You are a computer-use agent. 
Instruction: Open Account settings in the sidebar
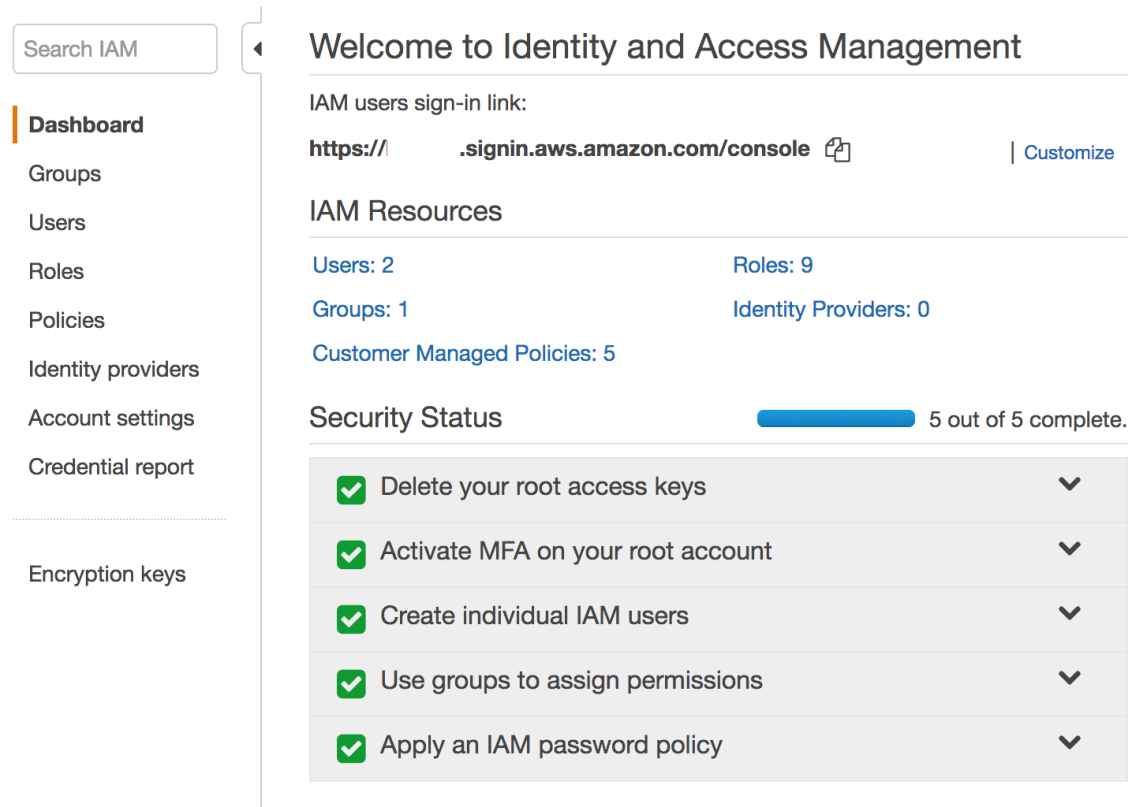point(111,418)
